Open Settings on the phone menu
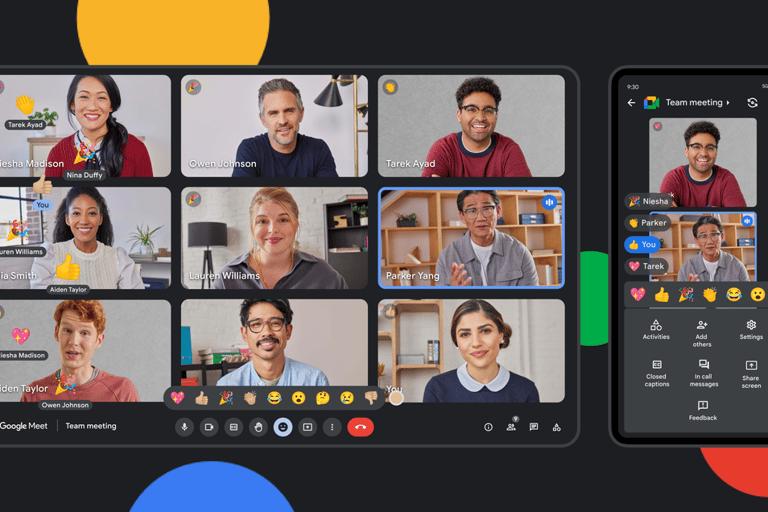 coord(751,330)
